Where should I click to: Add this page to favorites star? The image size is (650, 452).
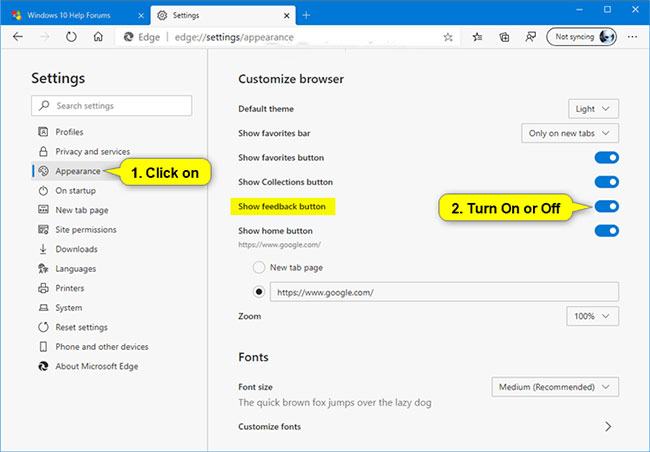click(448, 37)
